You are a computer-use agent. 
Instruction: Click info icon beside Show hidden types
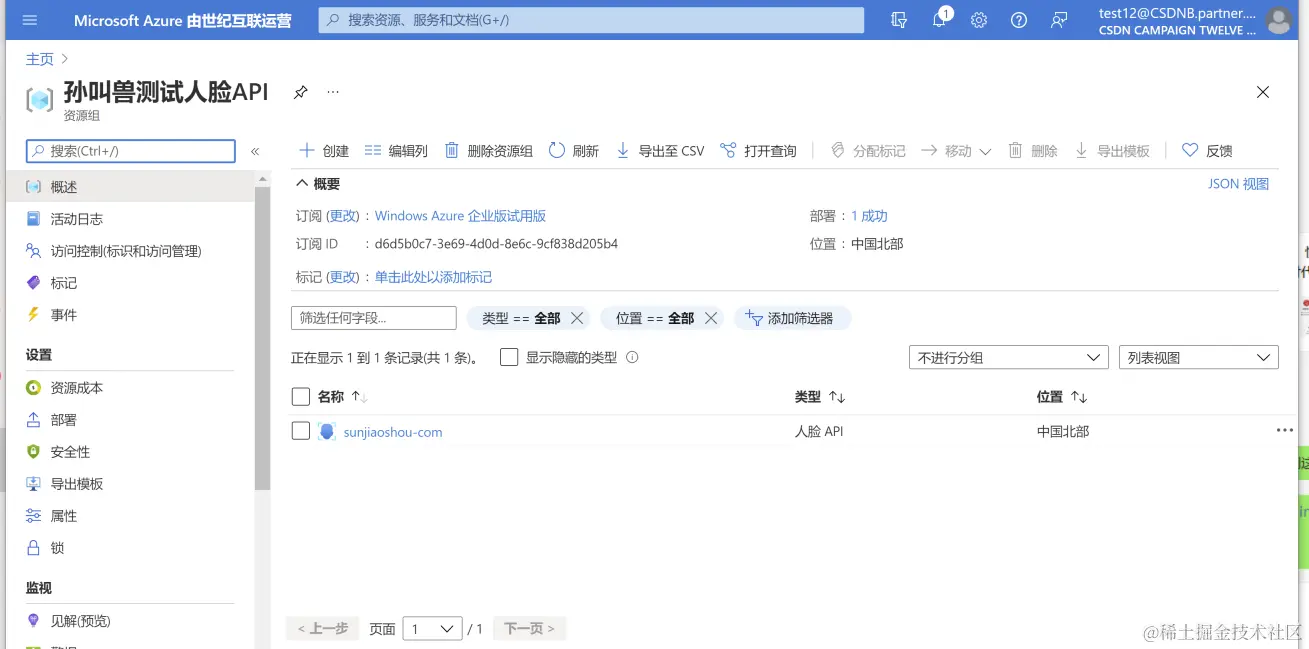click(x=632, y=357)
